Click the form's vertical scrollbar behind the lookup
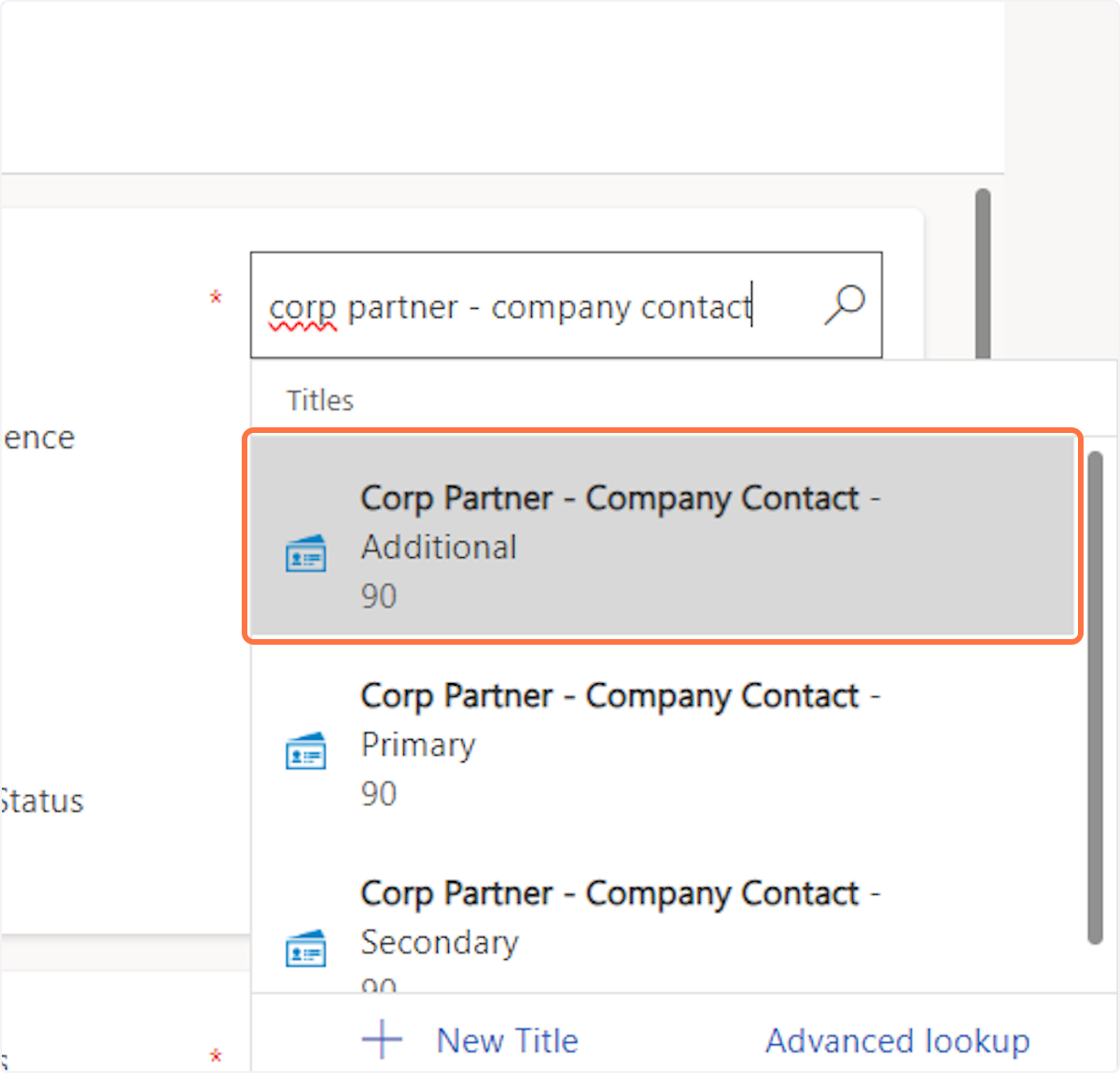This screenshot has width=1120, height=1073. point(982,271)
